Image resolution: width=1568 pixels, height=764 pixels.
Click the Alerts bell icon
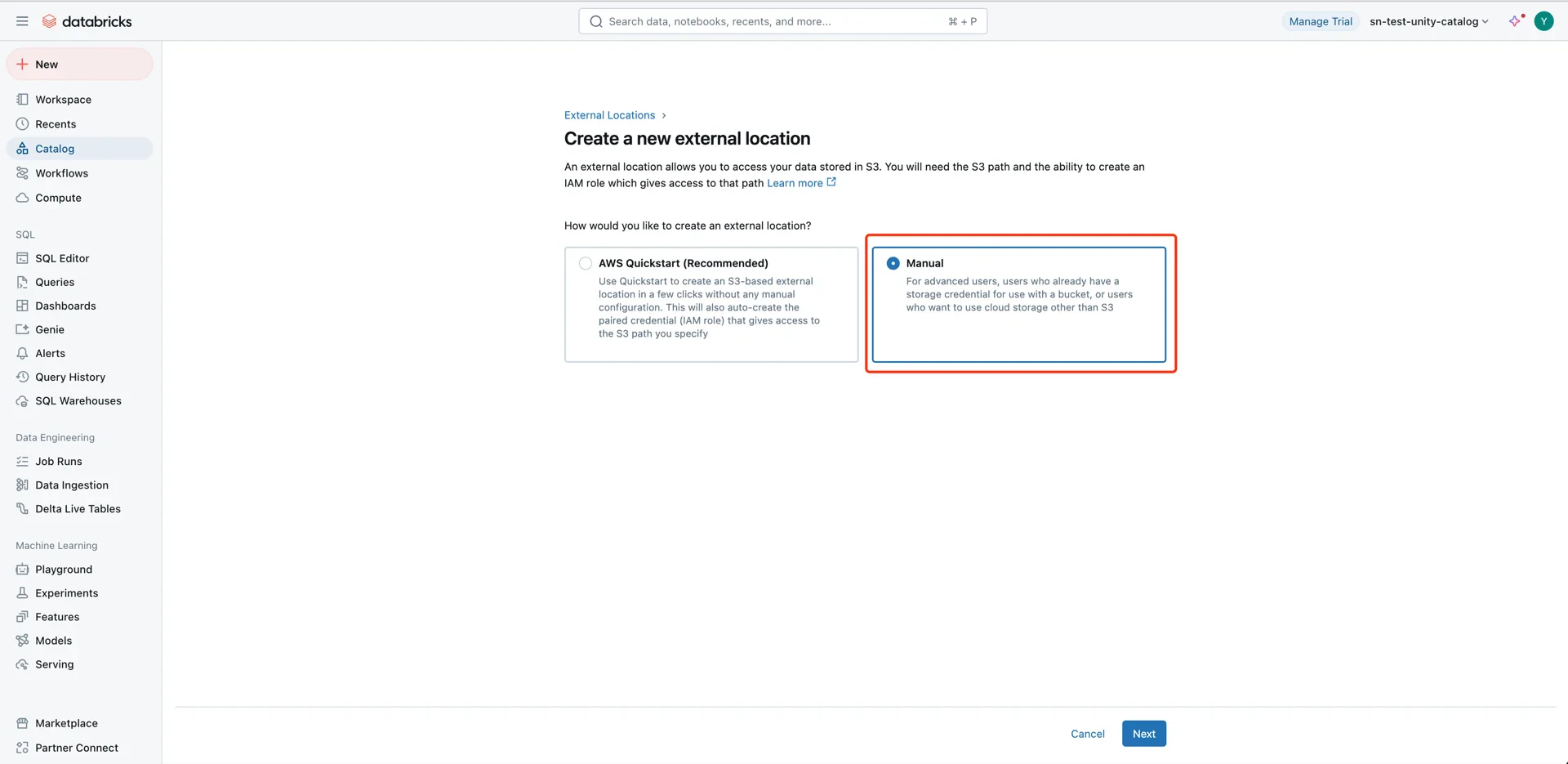click(x=22, y=353)
